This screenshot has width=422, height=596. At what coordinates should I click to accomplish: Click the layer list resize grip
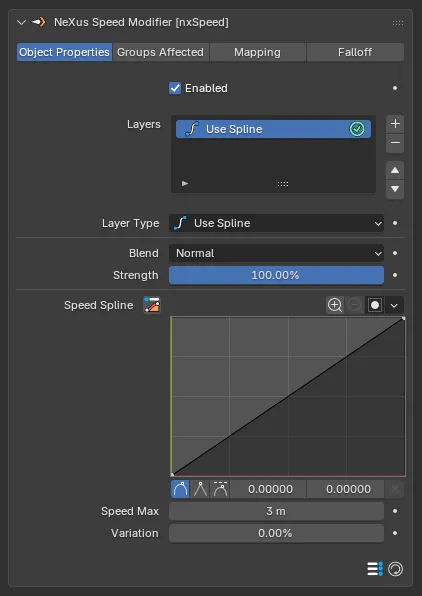click(x=282, y=184)
